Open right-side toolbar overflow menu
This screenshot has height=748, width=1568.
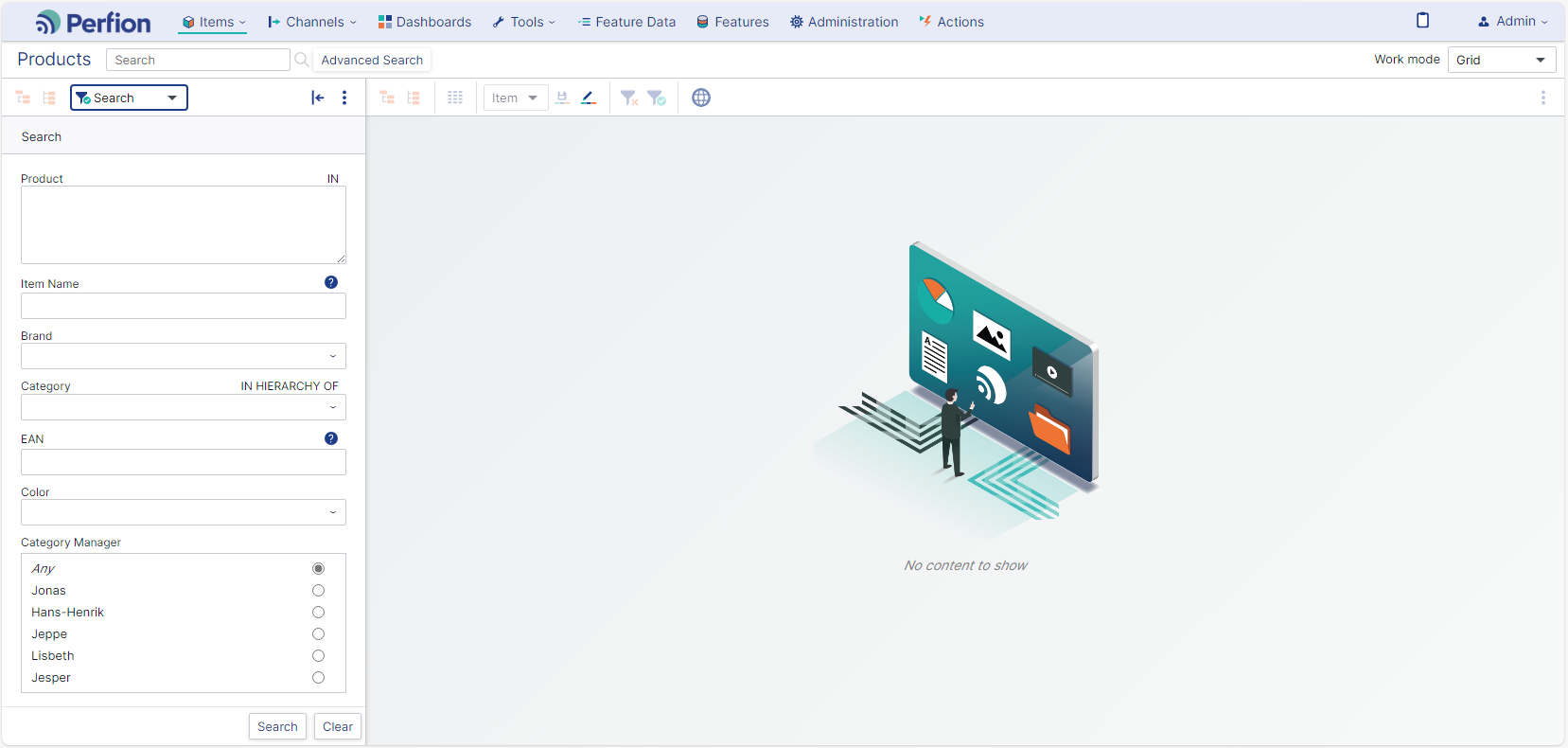tap(1543, 98)
